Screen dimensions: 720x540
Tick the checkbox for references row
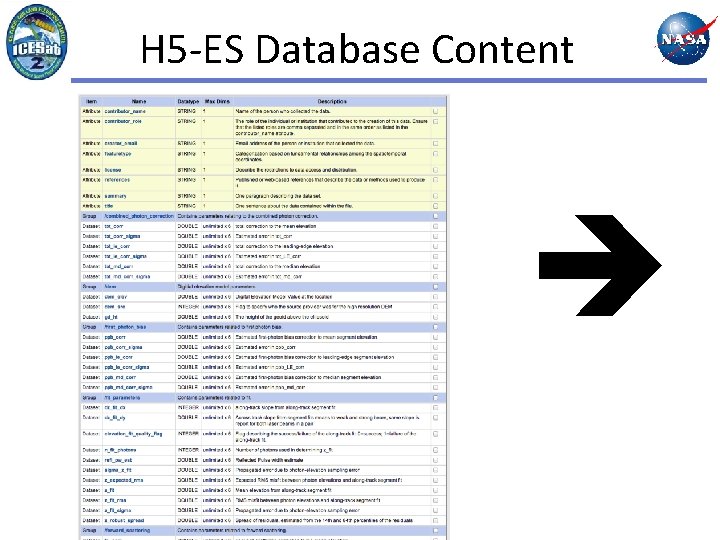tap(435, 180)
